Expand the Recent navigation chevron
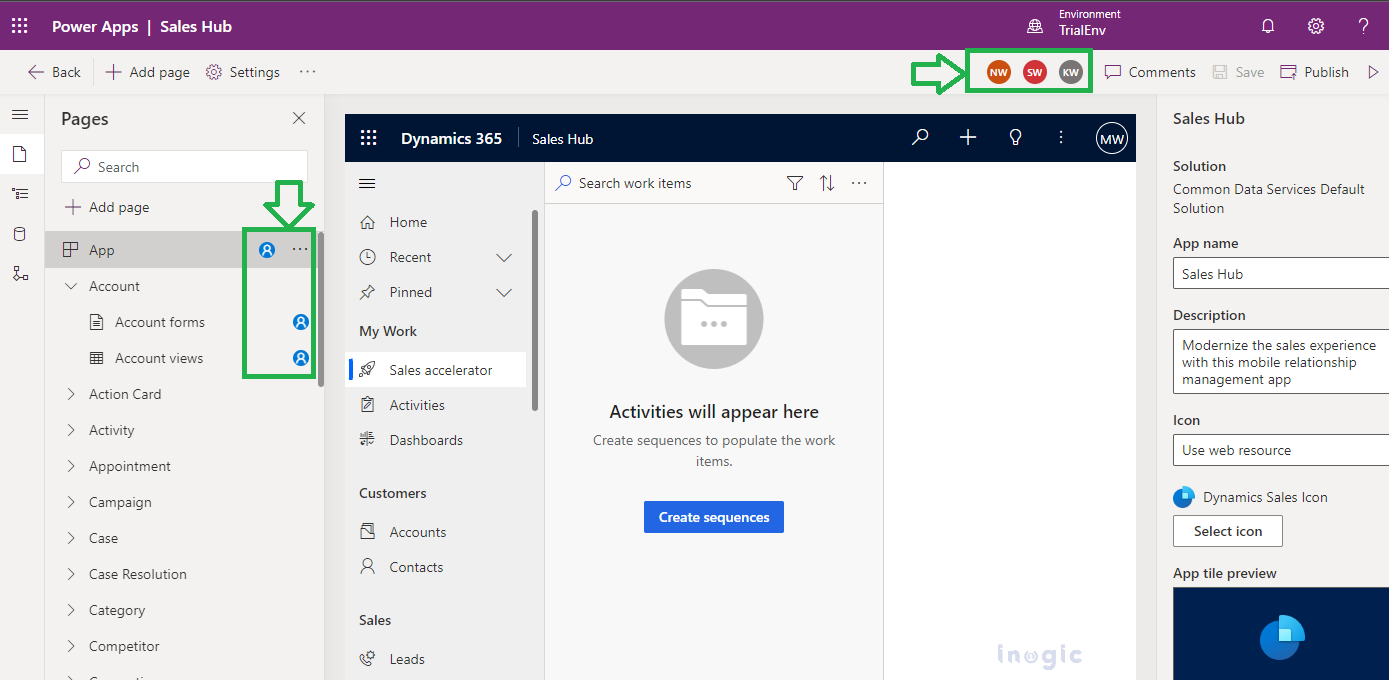1389x680 pixels. [x=504, y=257]
